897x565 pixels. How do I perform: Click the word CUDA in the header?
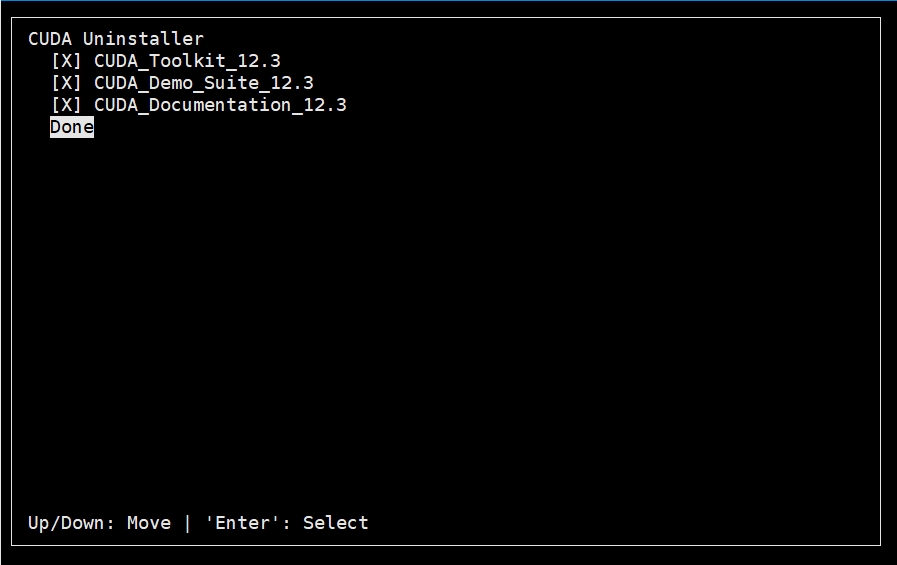click(50, 39)
